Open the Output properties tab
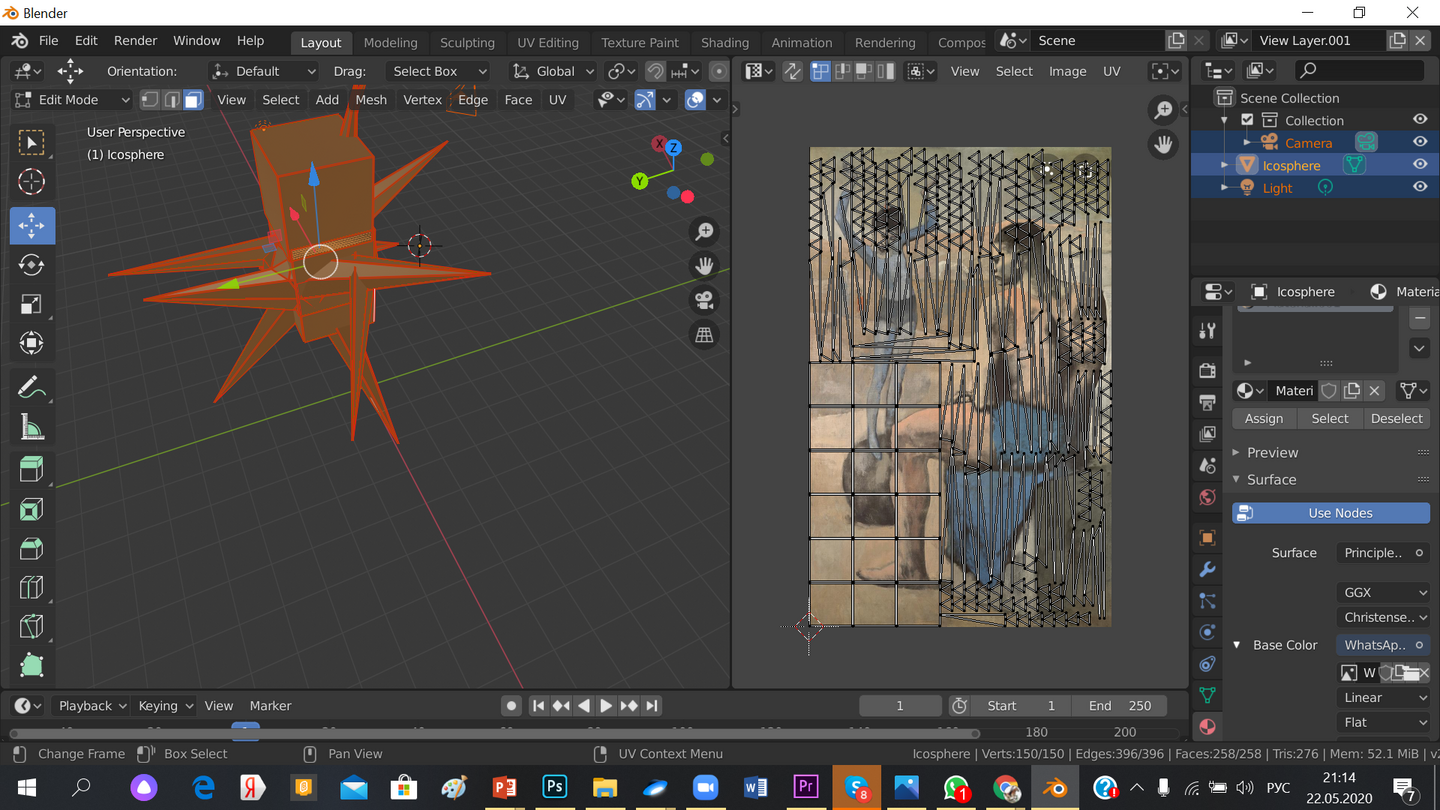This screenshot has height=810, width=1440. coord(1208,402)
